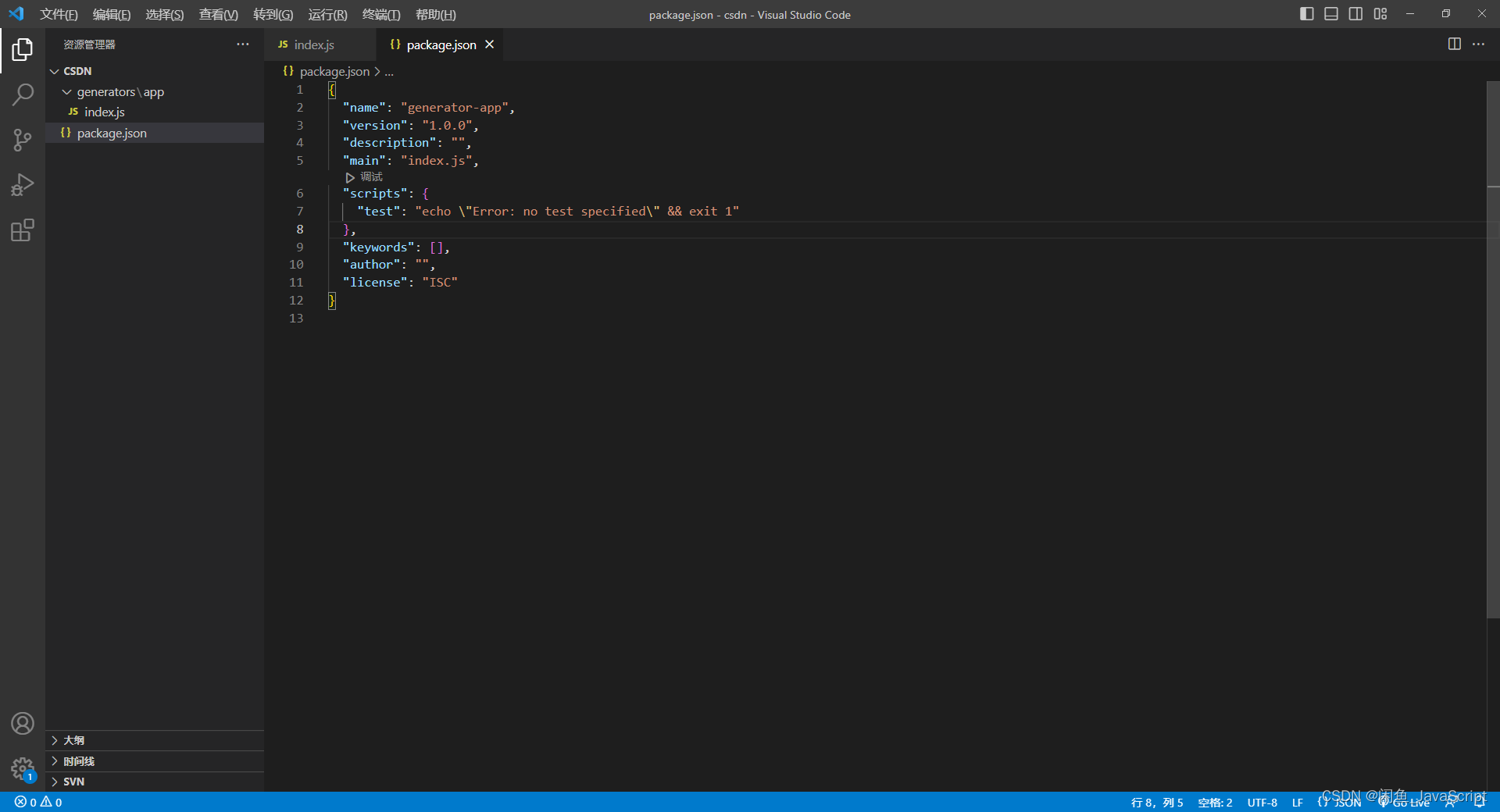Open the 选择(S) menu
Viewport: 1500px width, 812px height.
(x=165, y=15)
